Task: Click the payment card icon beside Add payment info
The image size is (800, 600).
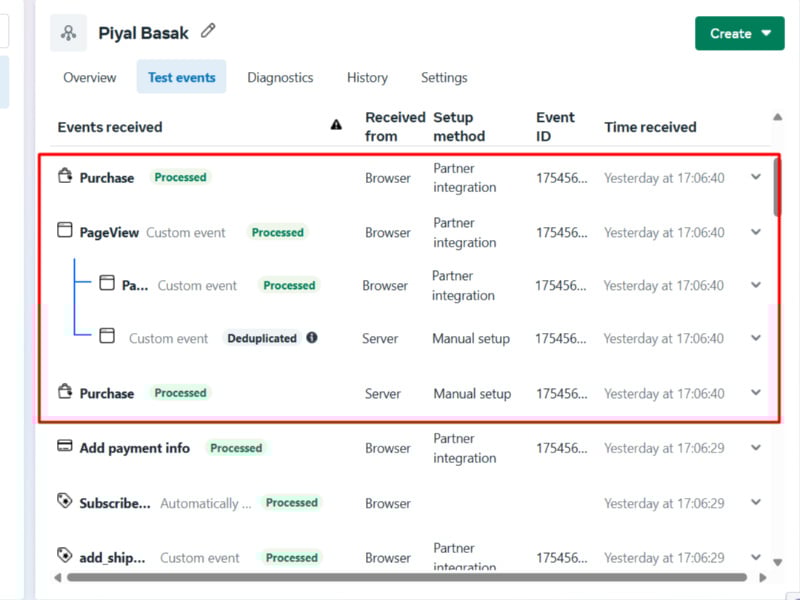Action: (65, 447)
